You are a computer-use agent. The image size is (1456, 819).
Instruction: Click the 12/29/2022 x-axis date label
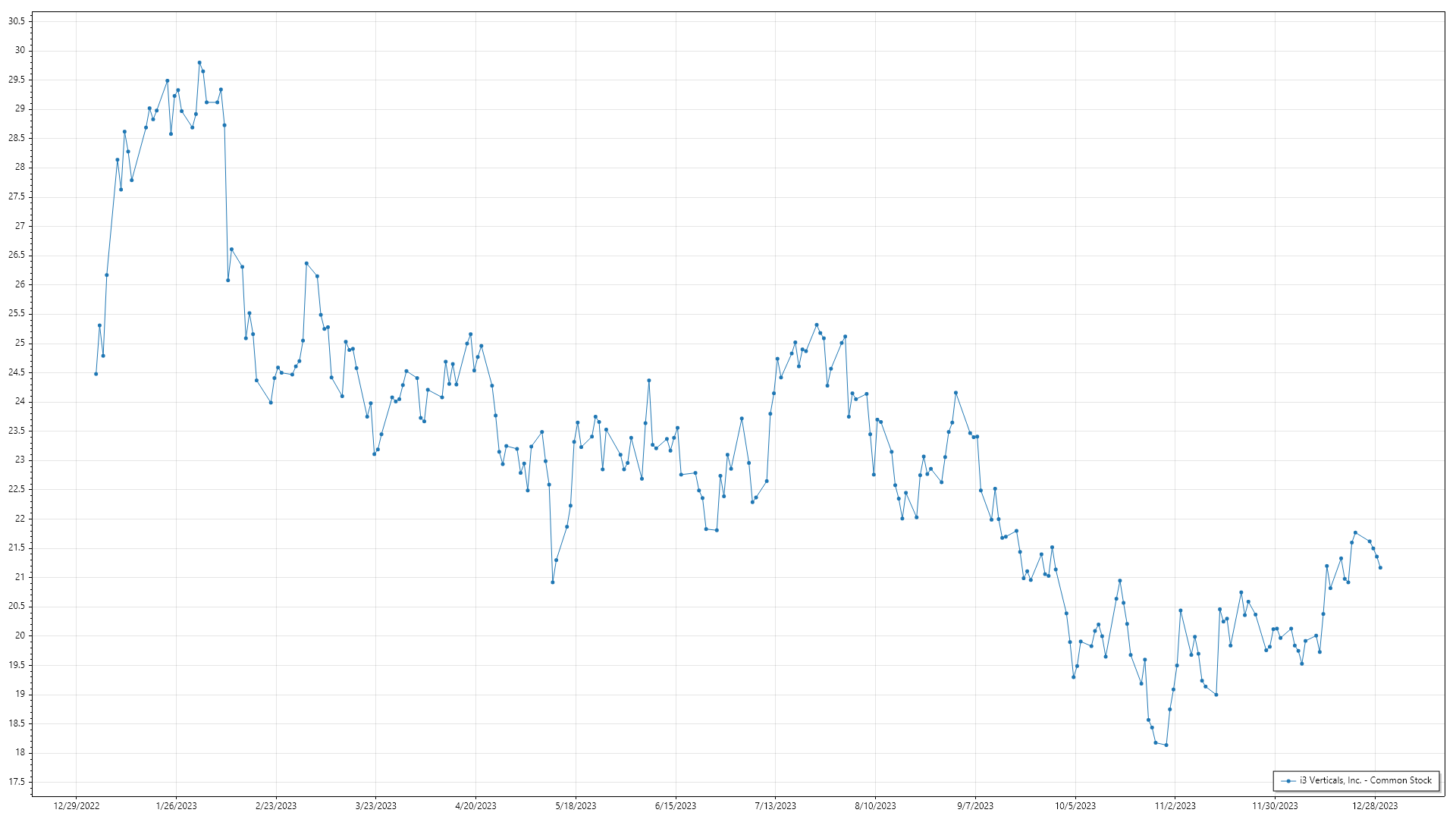[77, 806]
